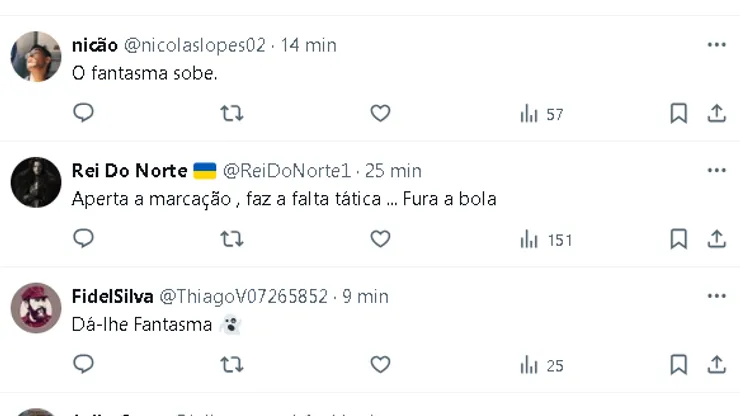Viewport: 740px width, 416px height.
Task: Open FidelSilva's profile name link
Action: pos(112,297)
